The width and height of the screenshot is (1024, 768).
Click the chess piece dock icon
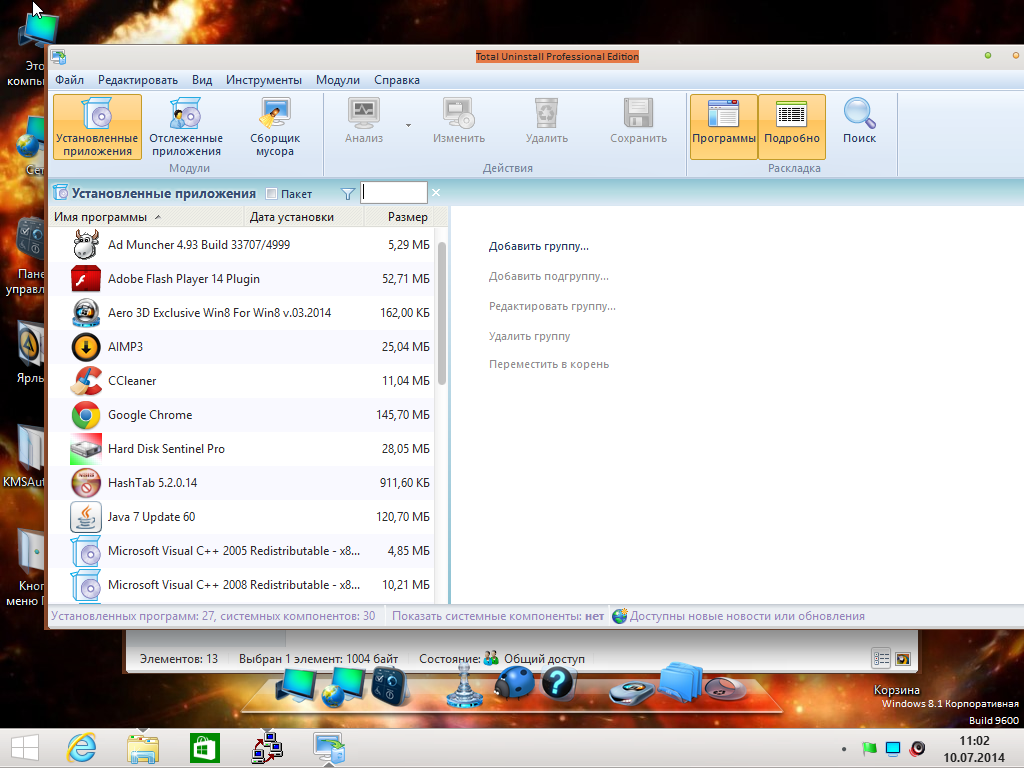tap(464, 686)
